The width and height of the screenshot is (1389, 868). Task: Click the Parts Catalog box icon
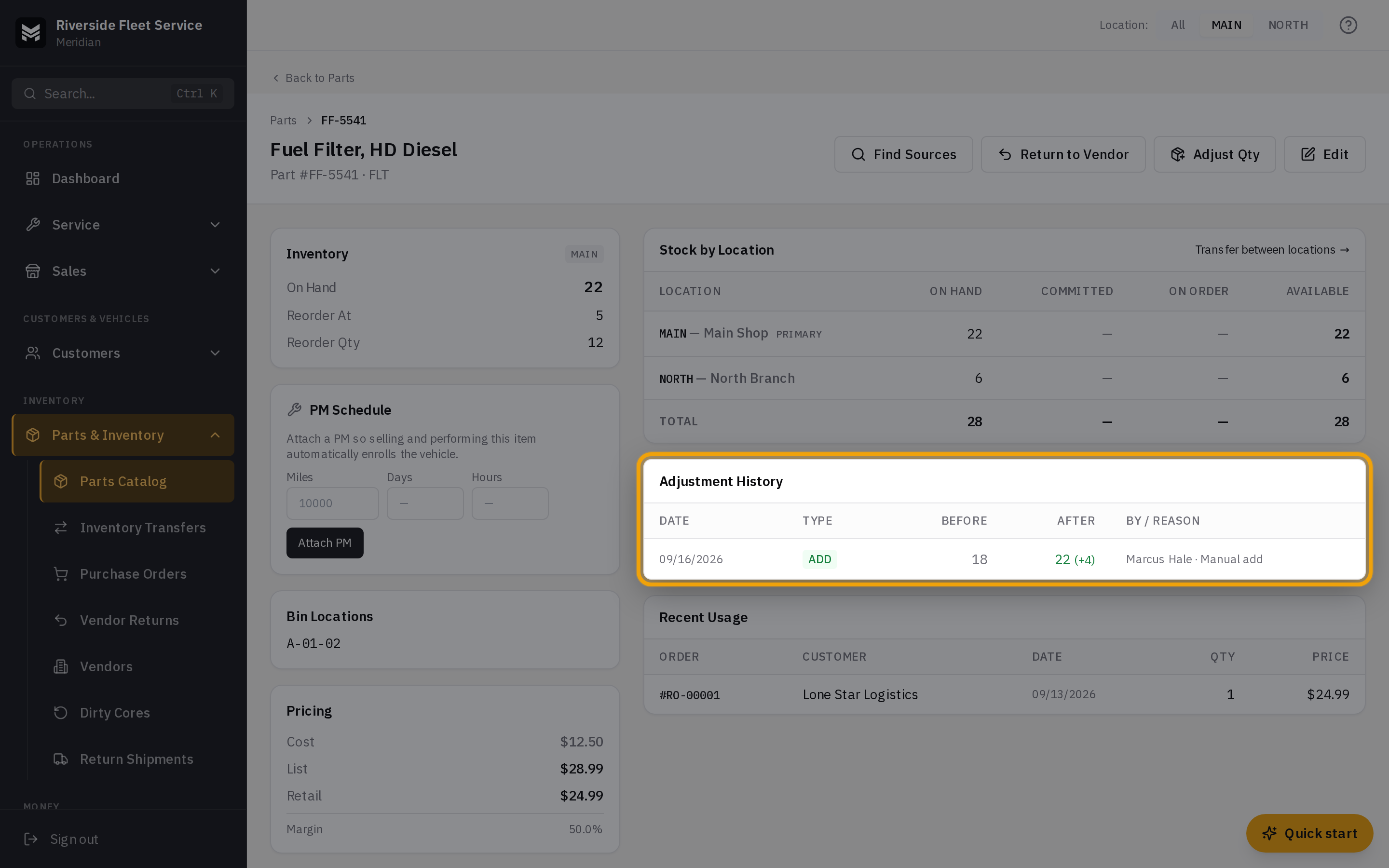coord(61,482)
